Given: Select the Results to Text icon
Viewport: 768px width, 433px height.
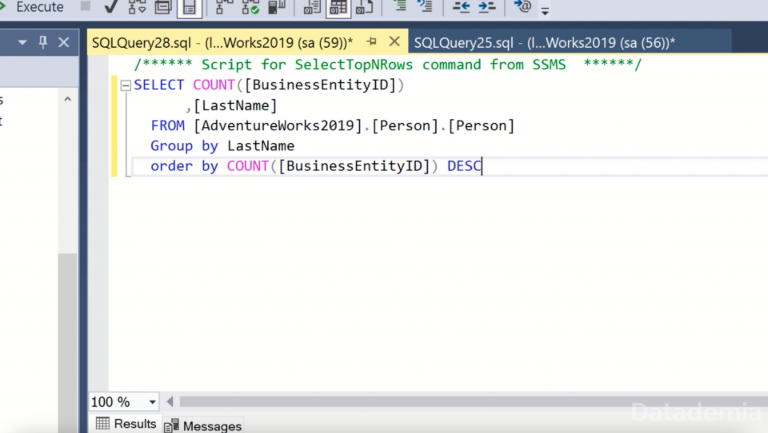Looking at the screenshot, I should 312,8.
